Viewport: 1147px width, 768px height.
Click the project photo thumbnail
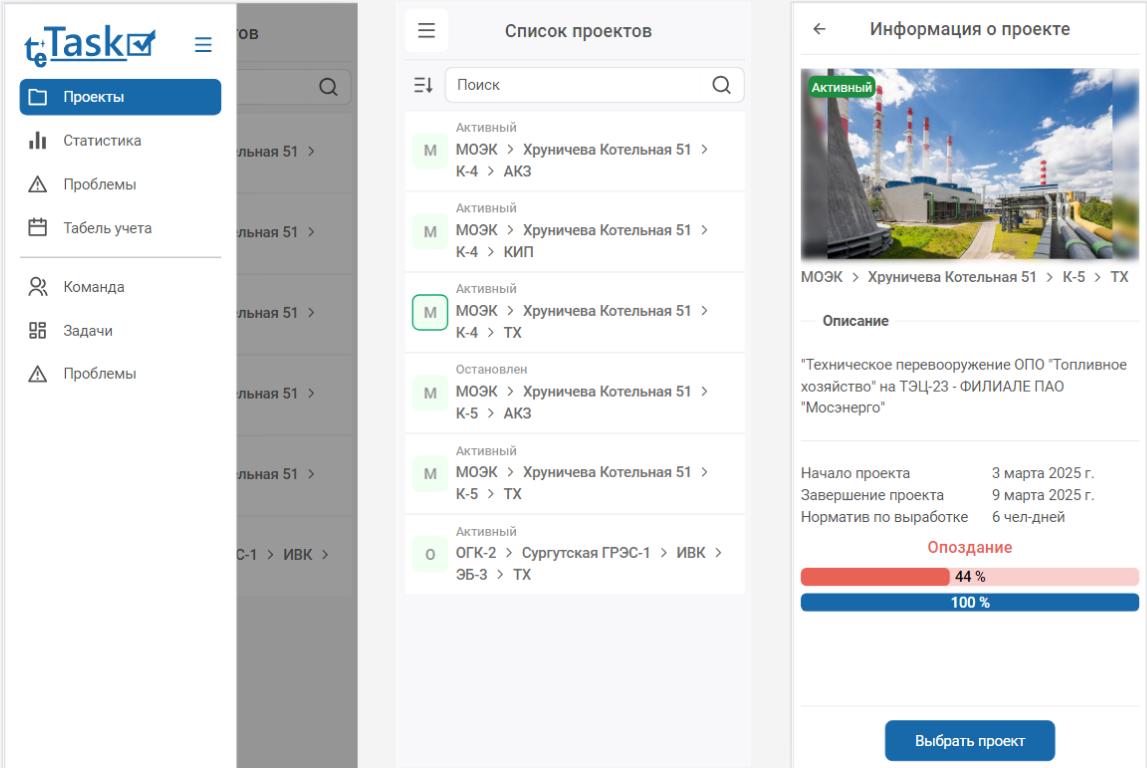point(969,165)
